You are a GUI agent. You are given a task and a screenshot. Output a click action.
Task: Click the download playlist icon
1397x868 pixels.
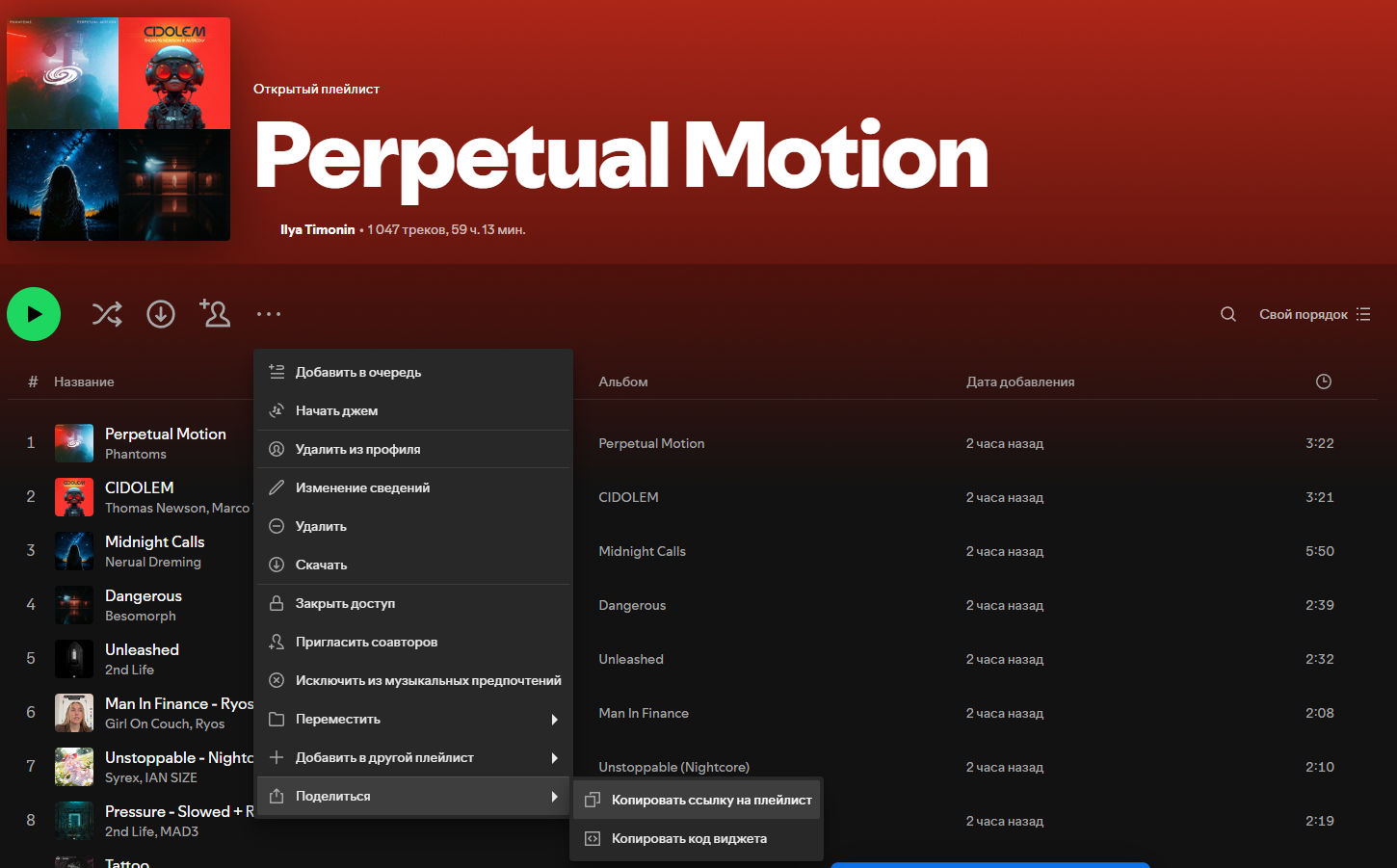[x=161, y=314]
